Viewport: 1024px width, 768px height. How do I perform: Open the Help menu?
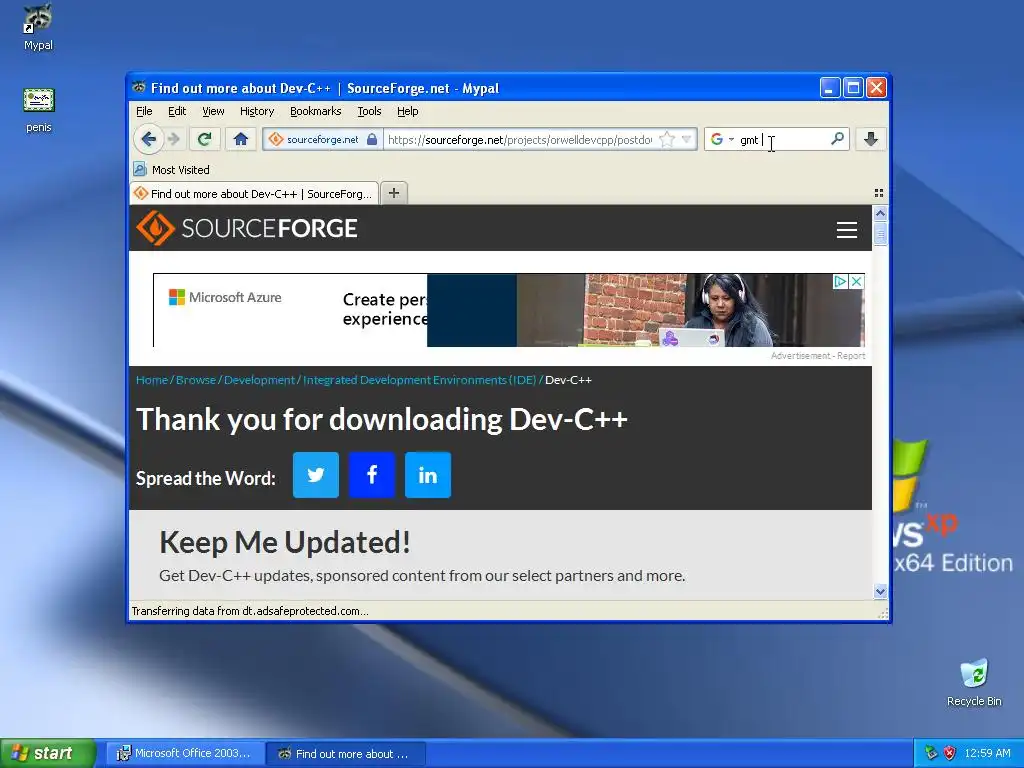(408, 111)
